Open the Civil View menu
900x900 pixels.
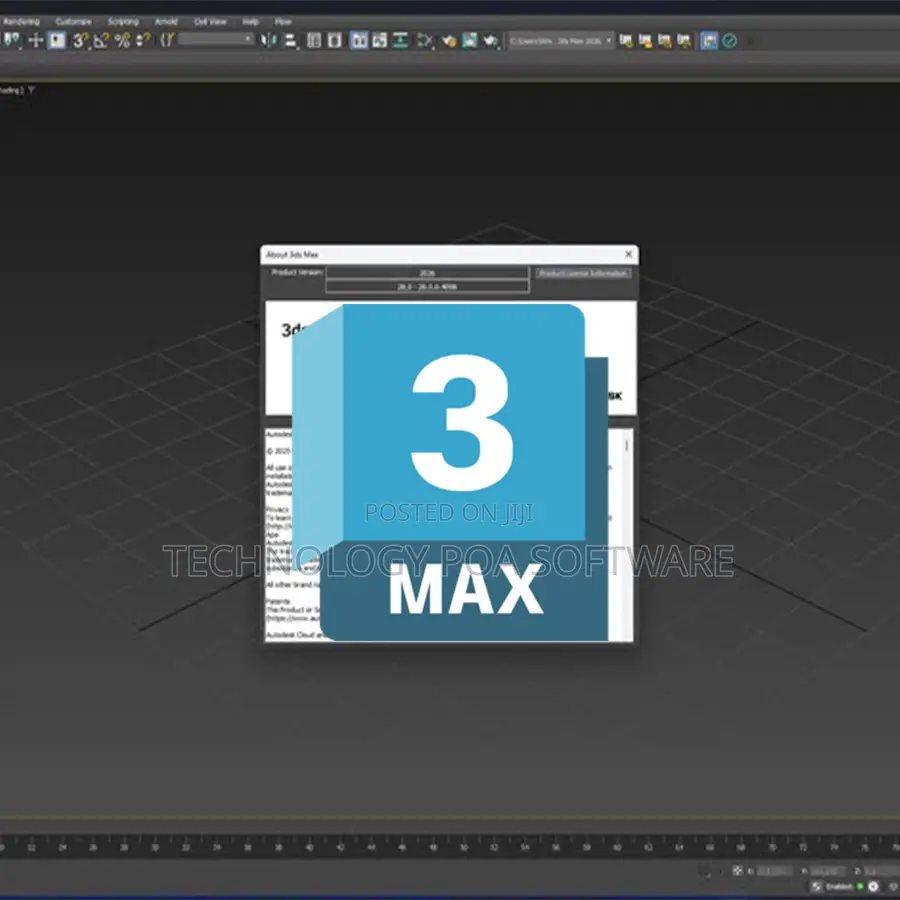[x=210, y=22]
